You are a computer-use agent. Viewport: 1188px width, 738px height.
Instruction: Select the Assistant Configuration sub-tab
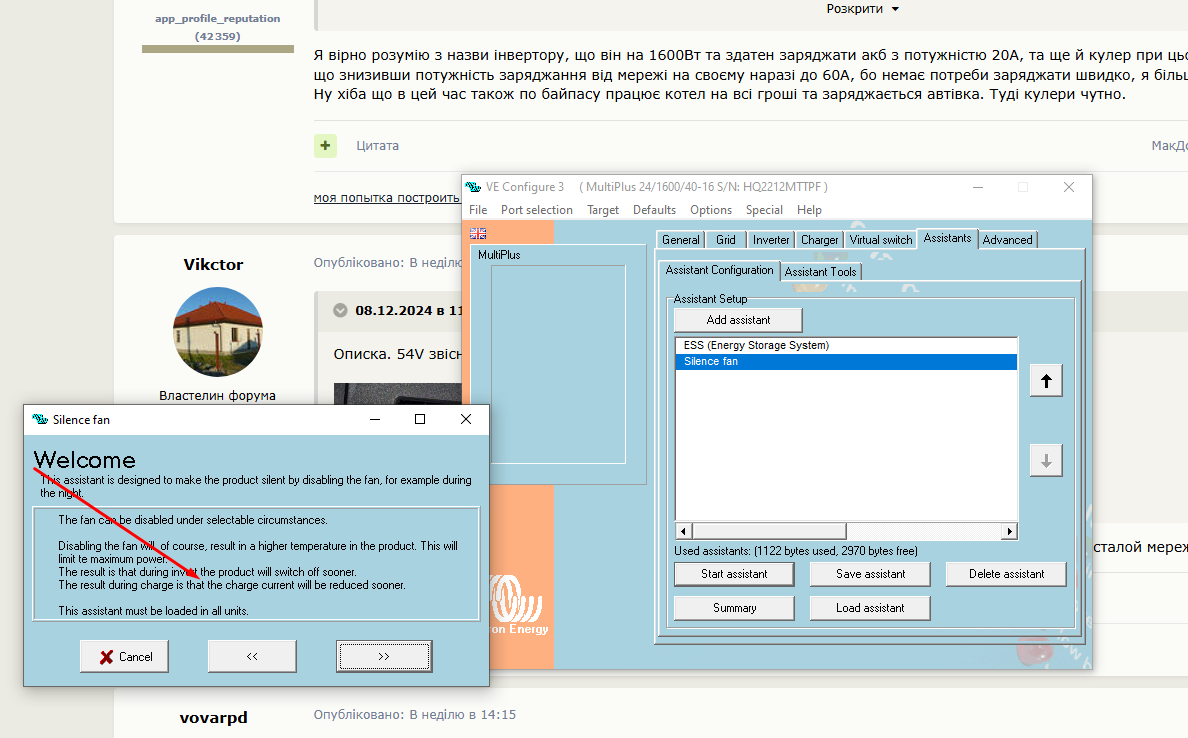(x=719, y=270)
